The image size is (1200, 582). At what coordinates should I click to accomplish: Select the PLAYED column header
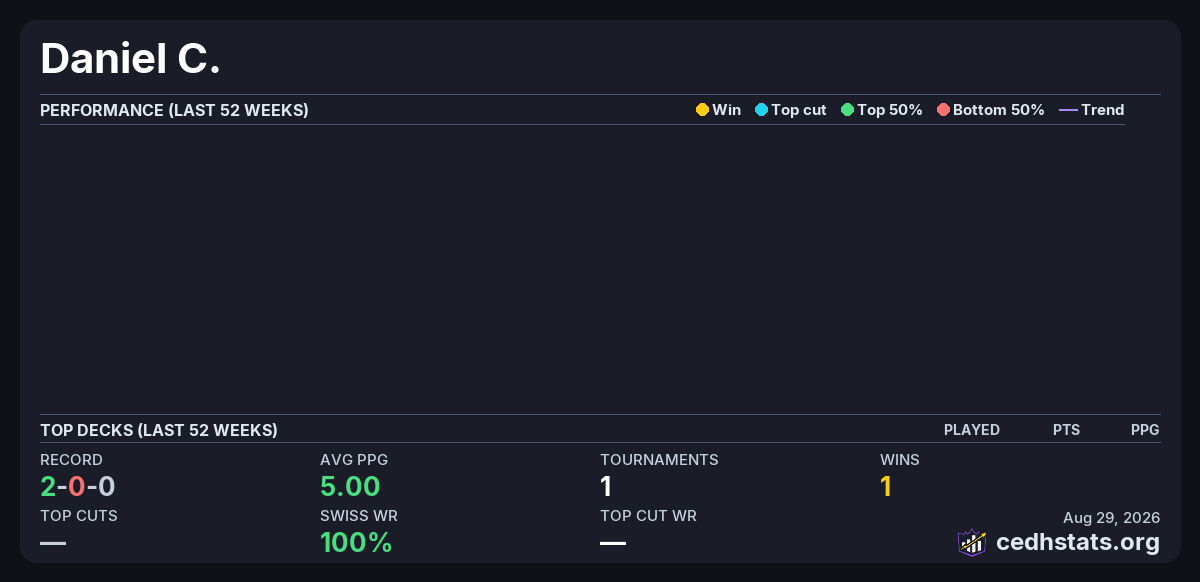(x=972, y=430)
